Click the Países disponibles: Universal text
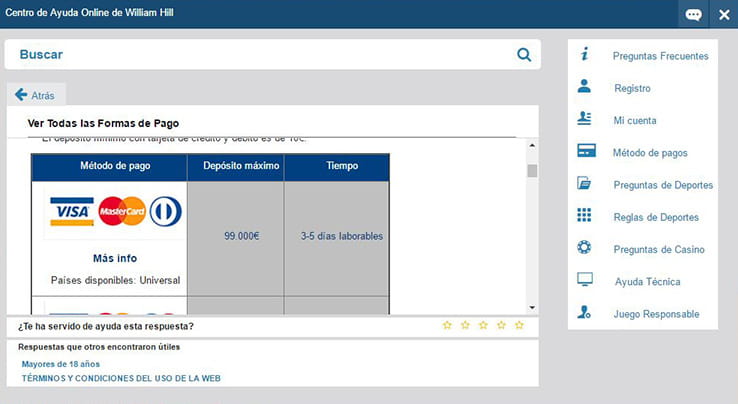Viewport: 738px width, 404px height. pos(115,280)
